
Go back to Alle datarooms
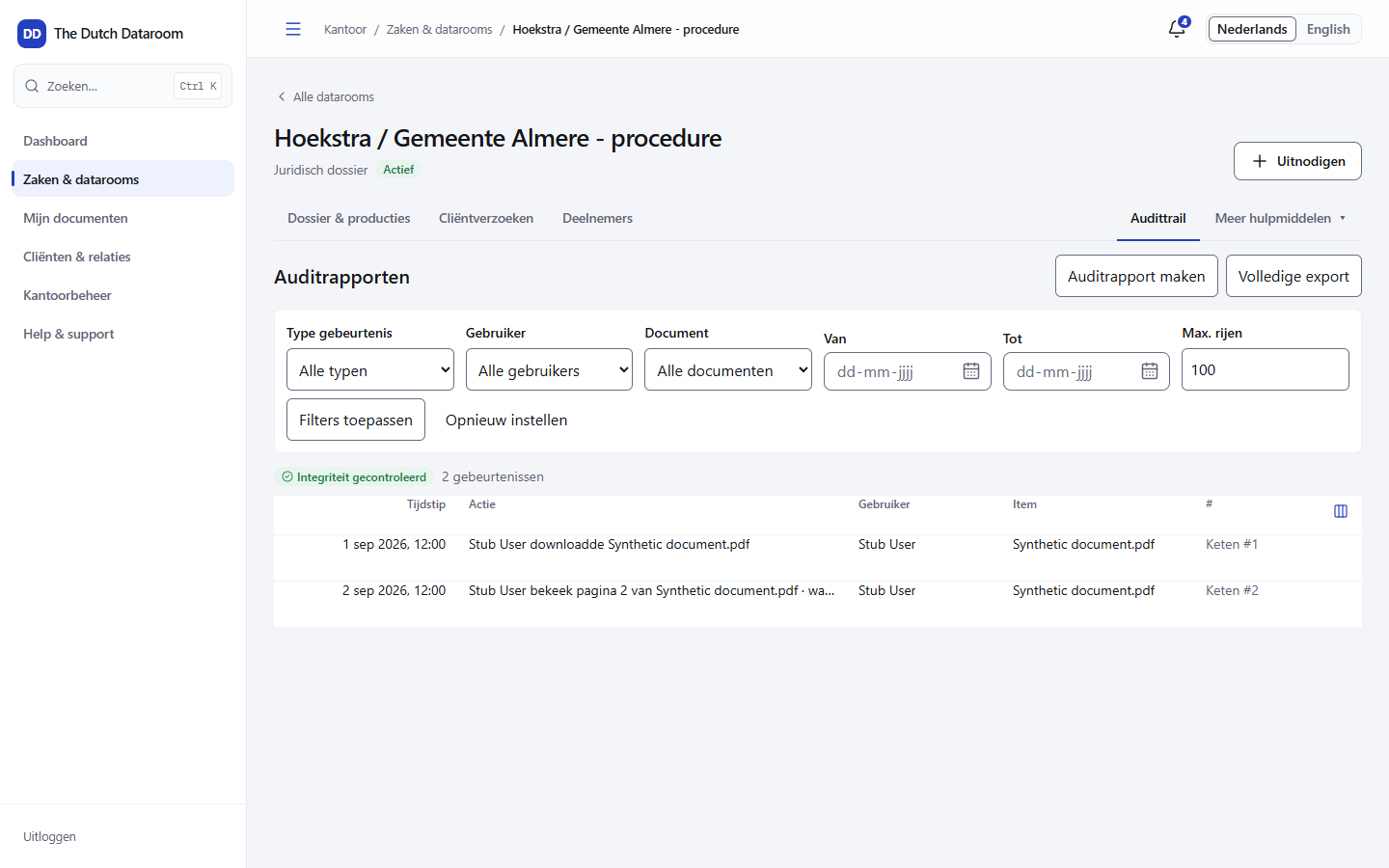(x=325, y=96)
